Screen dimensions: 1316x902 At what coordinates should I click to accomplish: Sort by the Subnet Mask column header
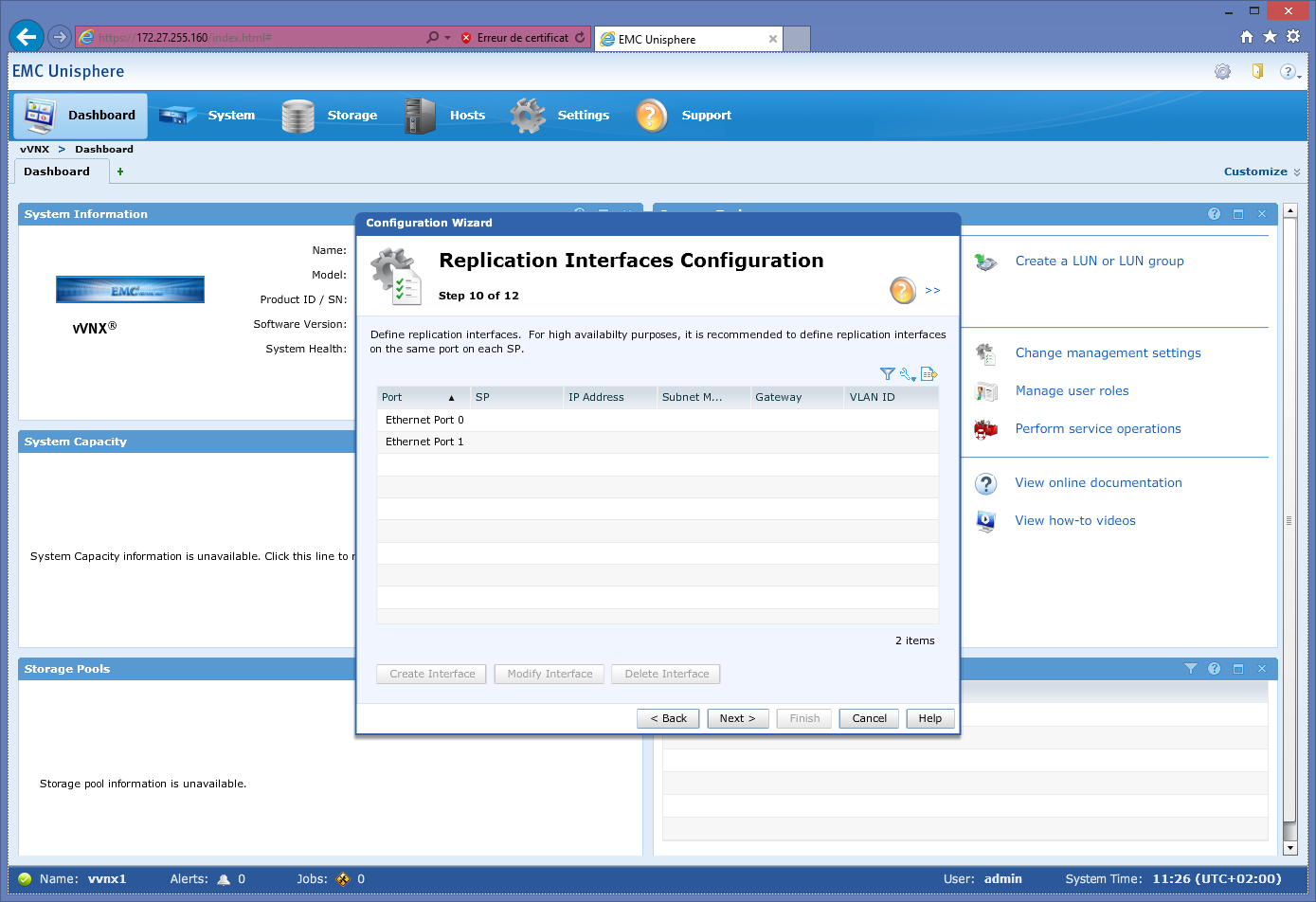click(703, 397)
